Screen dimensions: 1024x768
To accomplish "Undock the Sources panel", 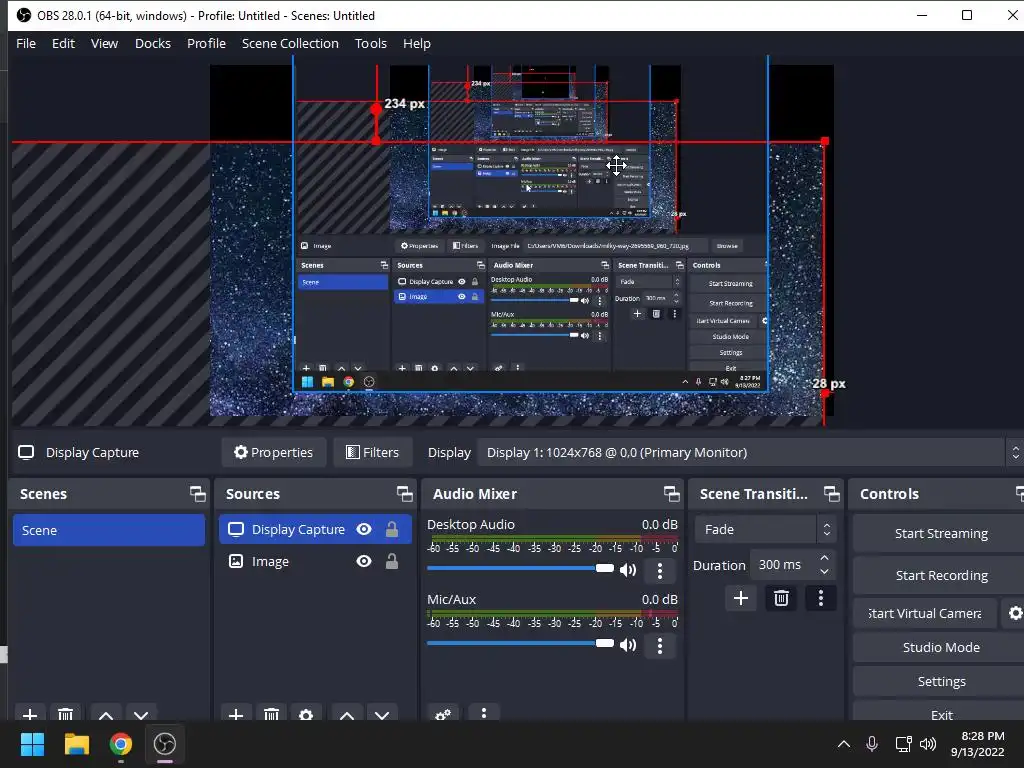I will pyautogui.click(x=404, y=494).
